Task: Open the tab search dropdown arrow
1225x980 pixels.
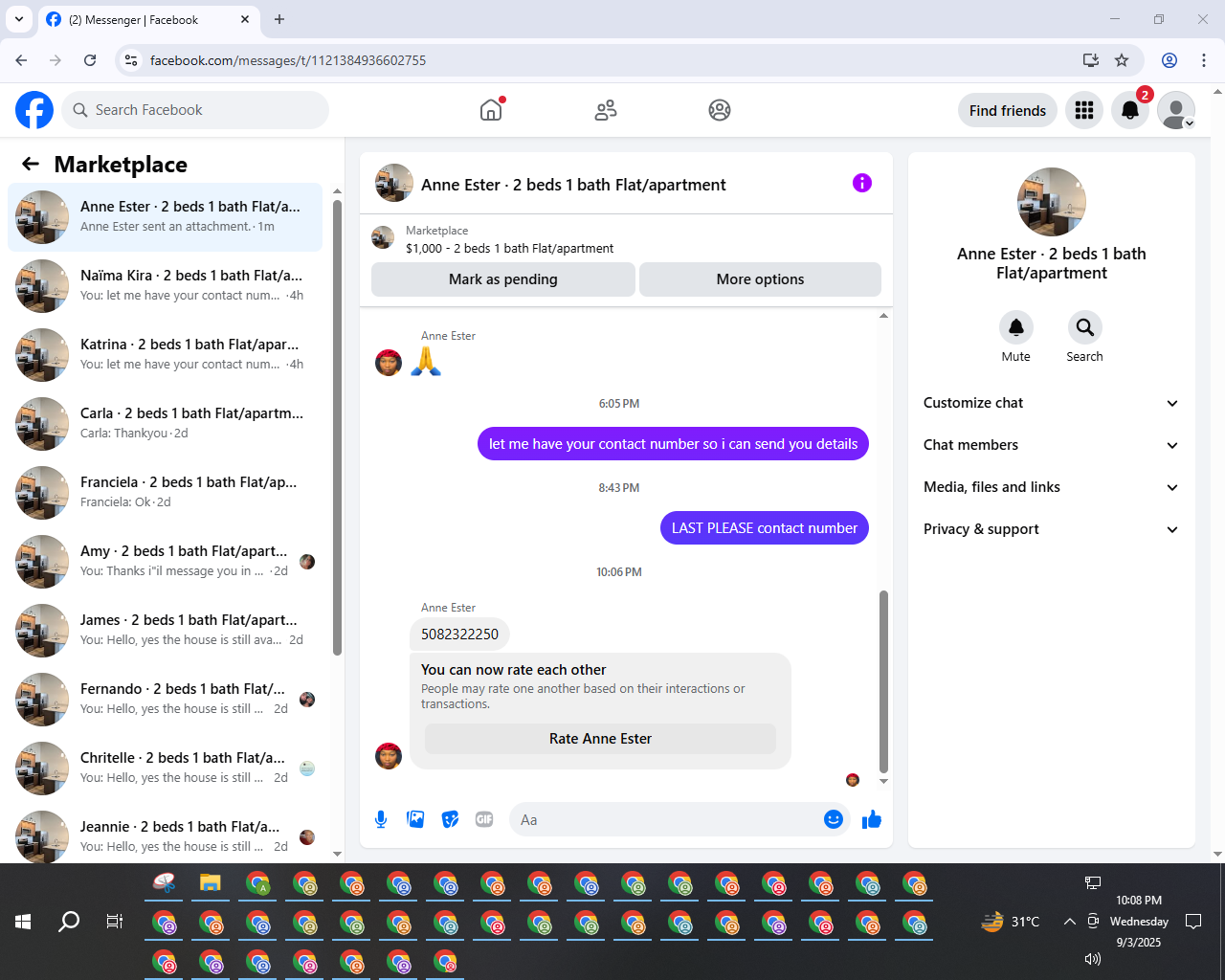Action: (x=18, y=19)
